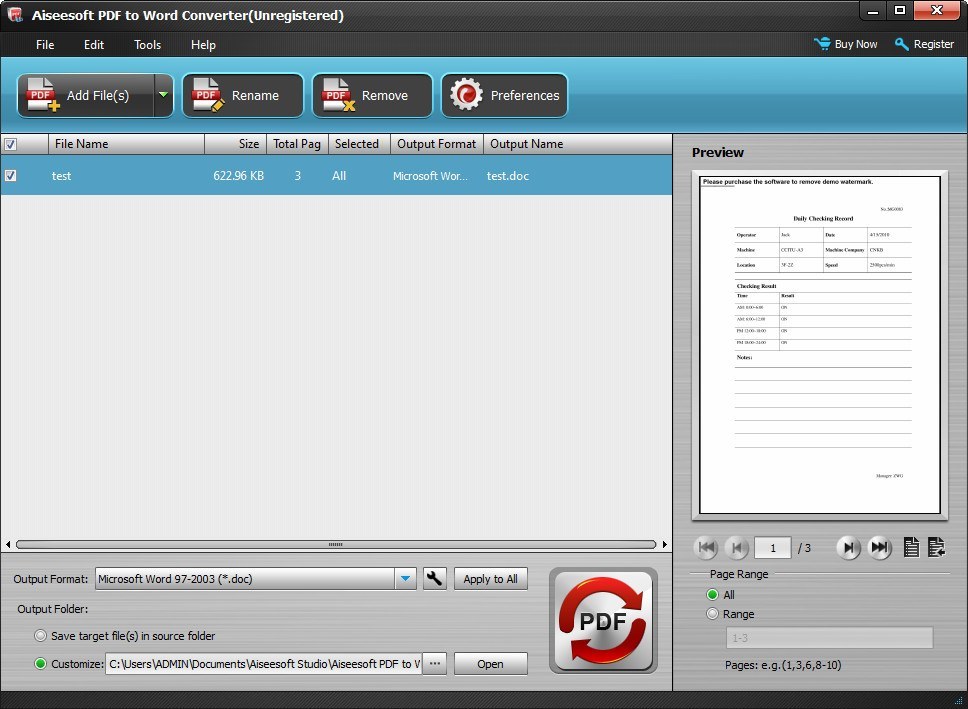Select 'Save target file(s) in source folder'

(41, 636)
